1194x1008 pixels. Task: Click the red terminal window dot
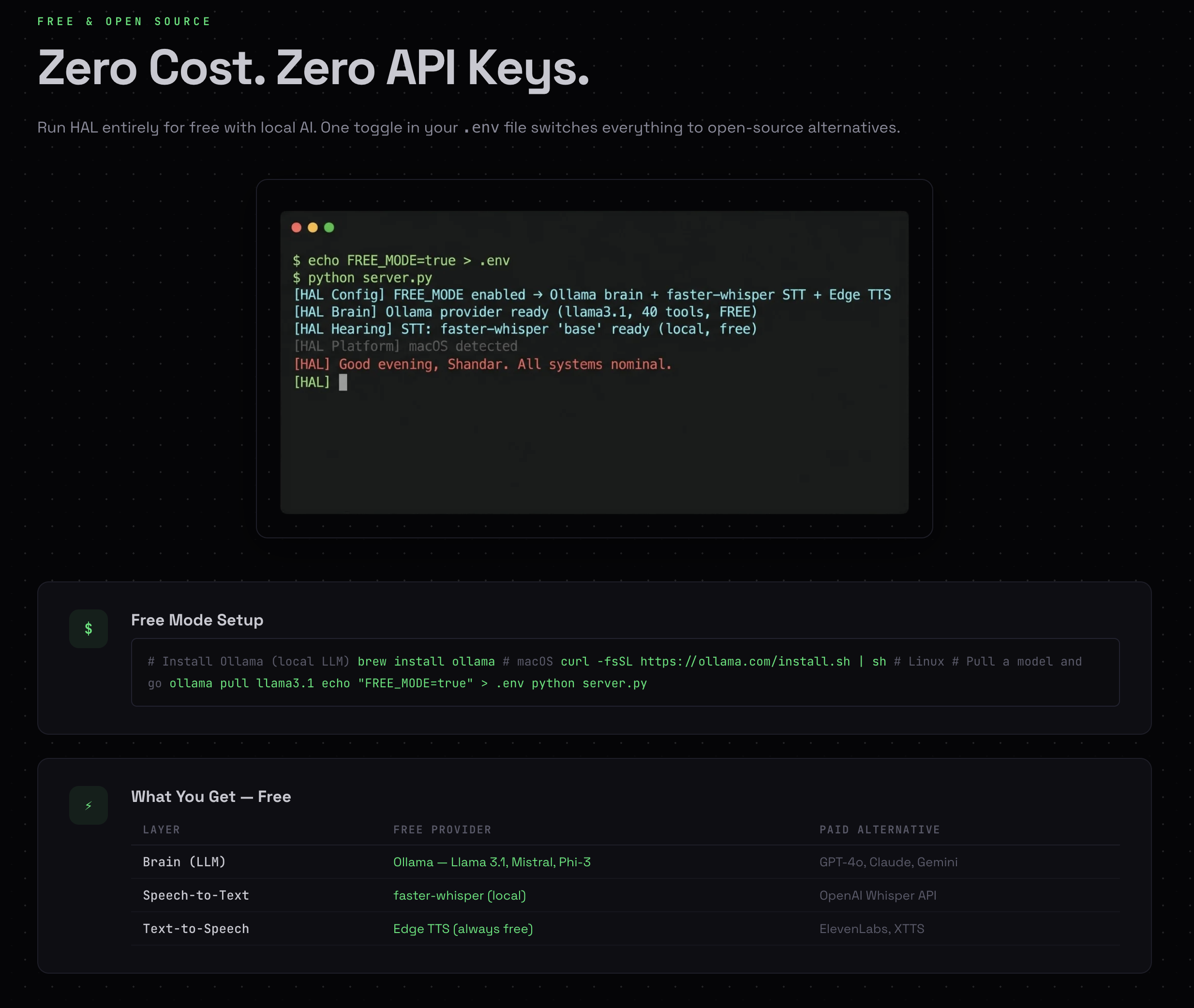click(x=296, y=227)
